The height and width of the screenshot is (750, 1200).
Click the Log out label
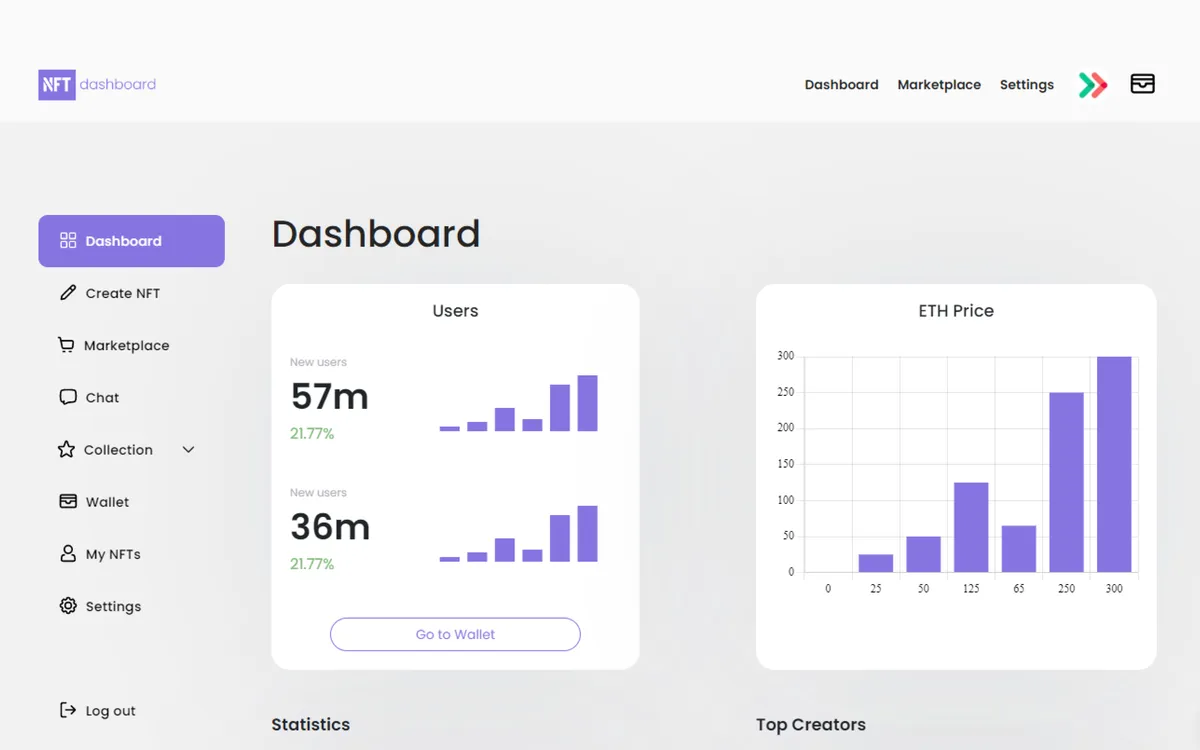click(x=111, y=711)
